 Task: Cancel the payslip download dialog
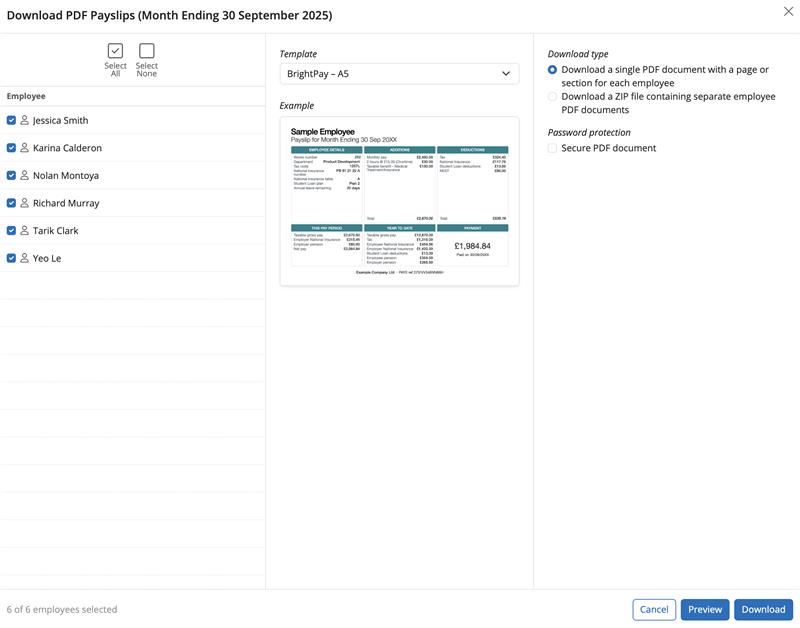pos(654,609)
